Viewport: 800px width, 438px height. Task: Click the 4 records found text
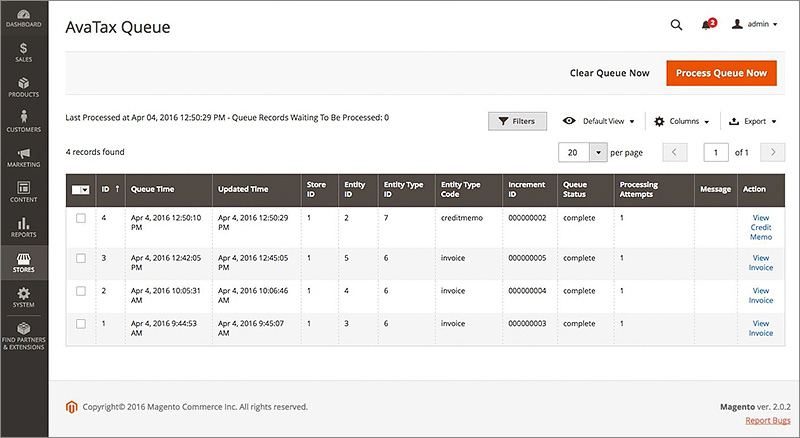(x=95, y=152)
